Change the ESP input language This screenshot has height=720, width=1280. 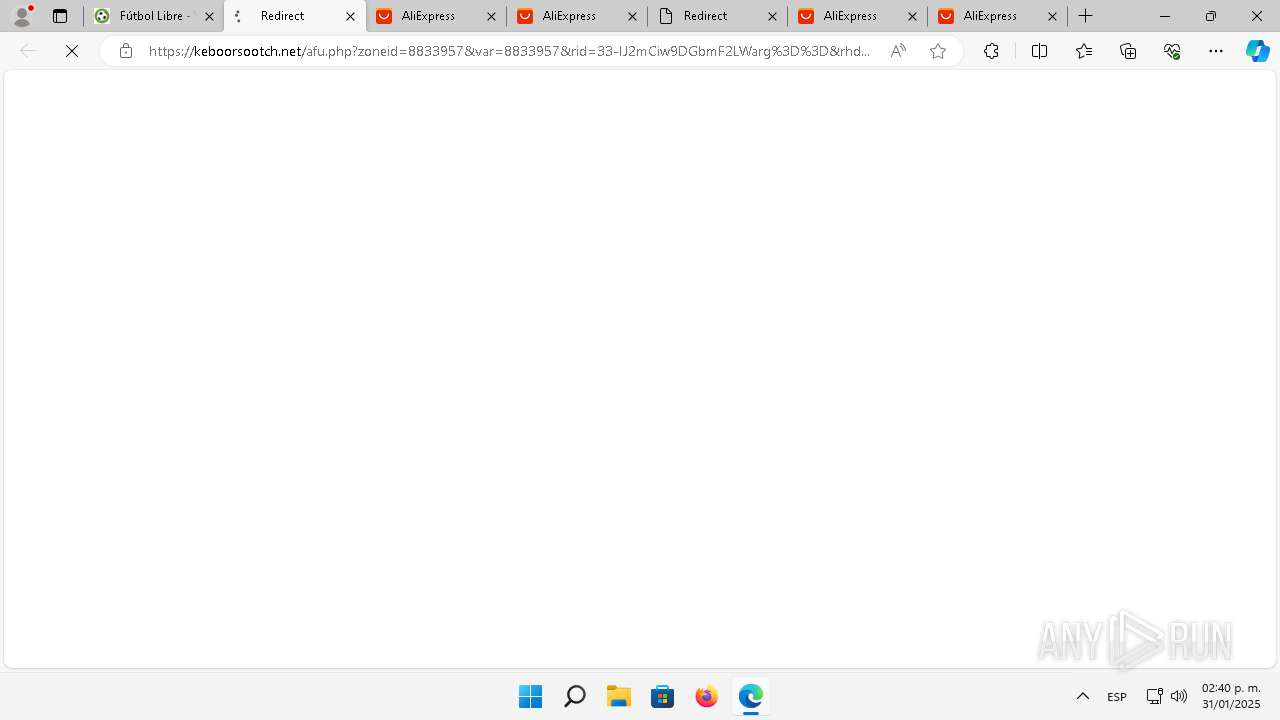click(1117, 696)
